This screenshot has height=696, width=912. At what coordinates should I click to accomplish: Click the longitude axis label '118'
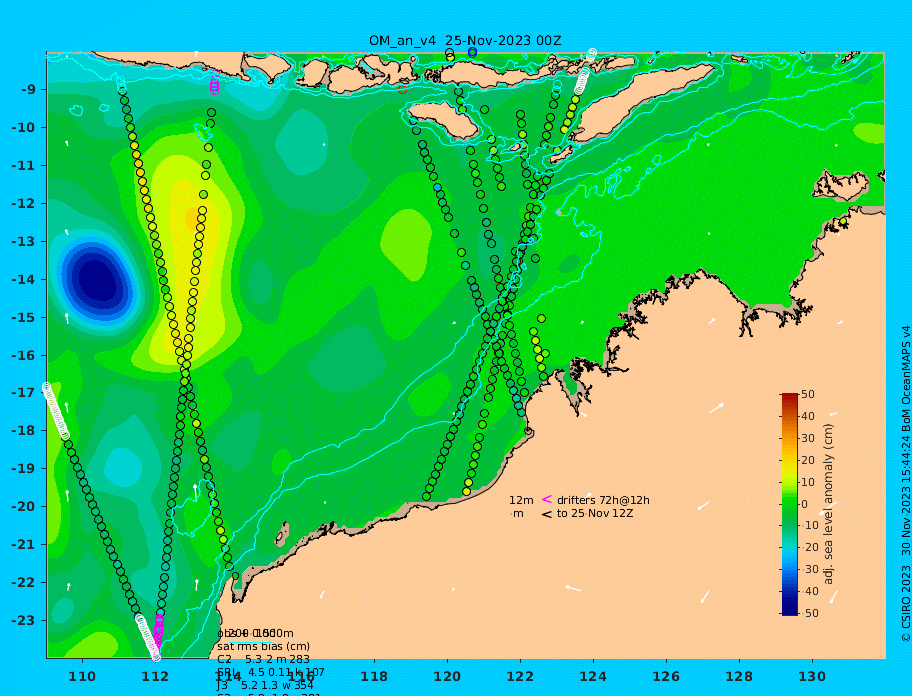(374, 677)
